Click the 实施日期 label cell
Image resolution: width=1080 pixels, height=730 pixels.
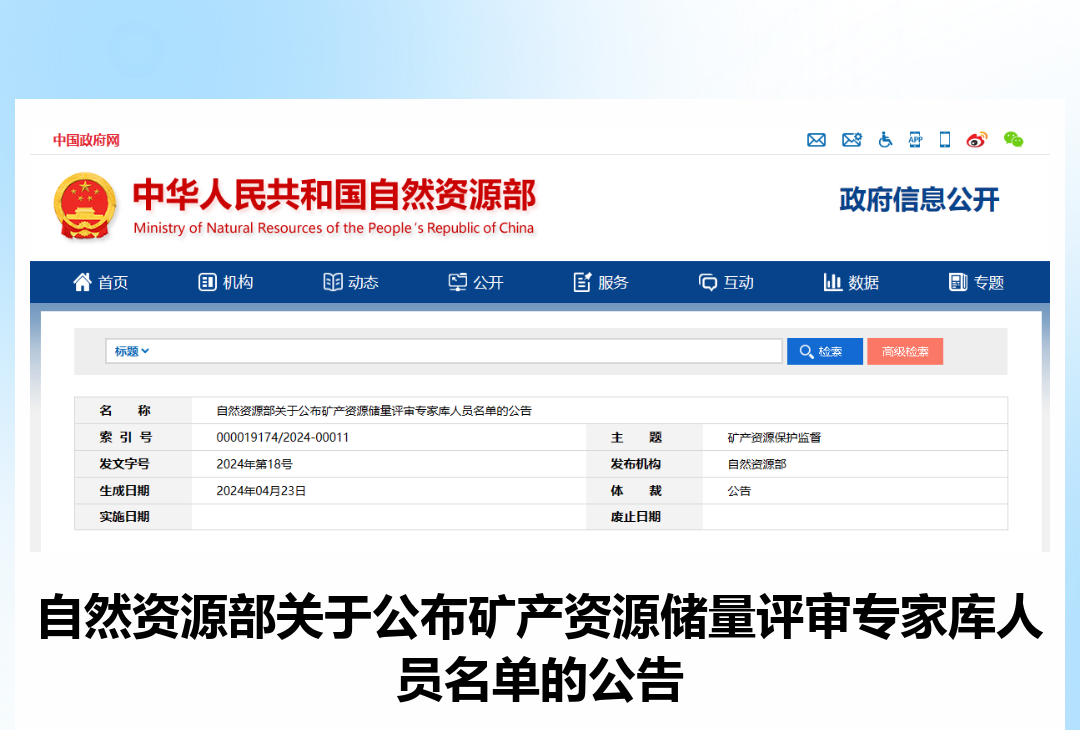(133, 517)
